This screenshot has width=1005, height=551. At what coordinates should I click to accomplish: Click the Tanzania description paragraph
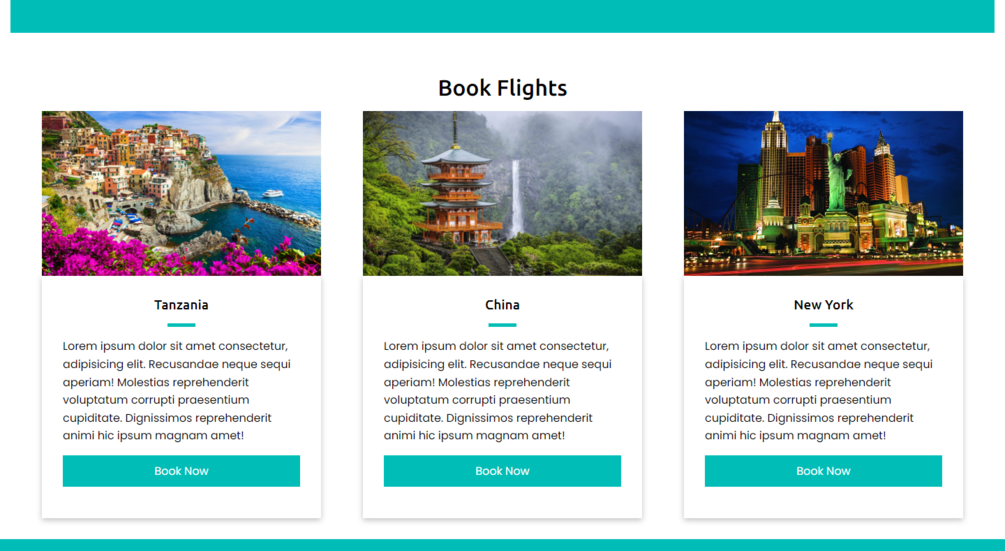[x=177, y=391]
